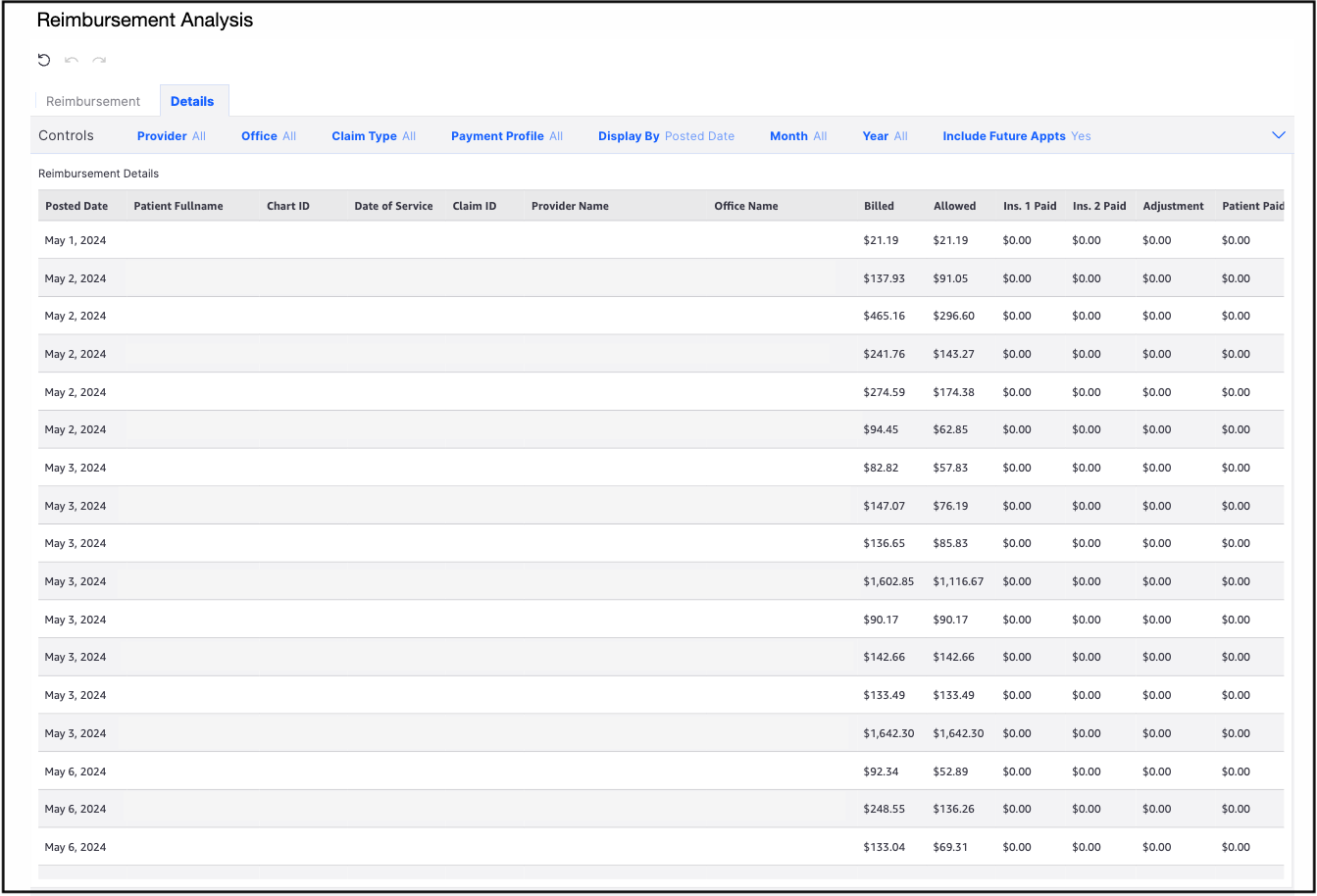
Task: Select the allowed amount $136.26
Action: [954, 809]
